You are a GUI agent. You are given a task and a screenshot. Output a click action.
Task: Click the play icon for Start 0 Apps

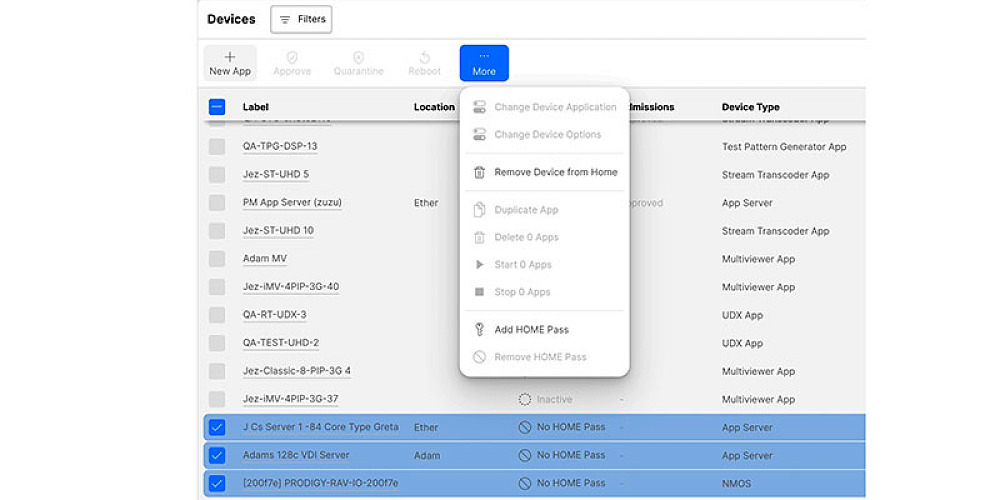pyautogui.click(x=479, y=265)
